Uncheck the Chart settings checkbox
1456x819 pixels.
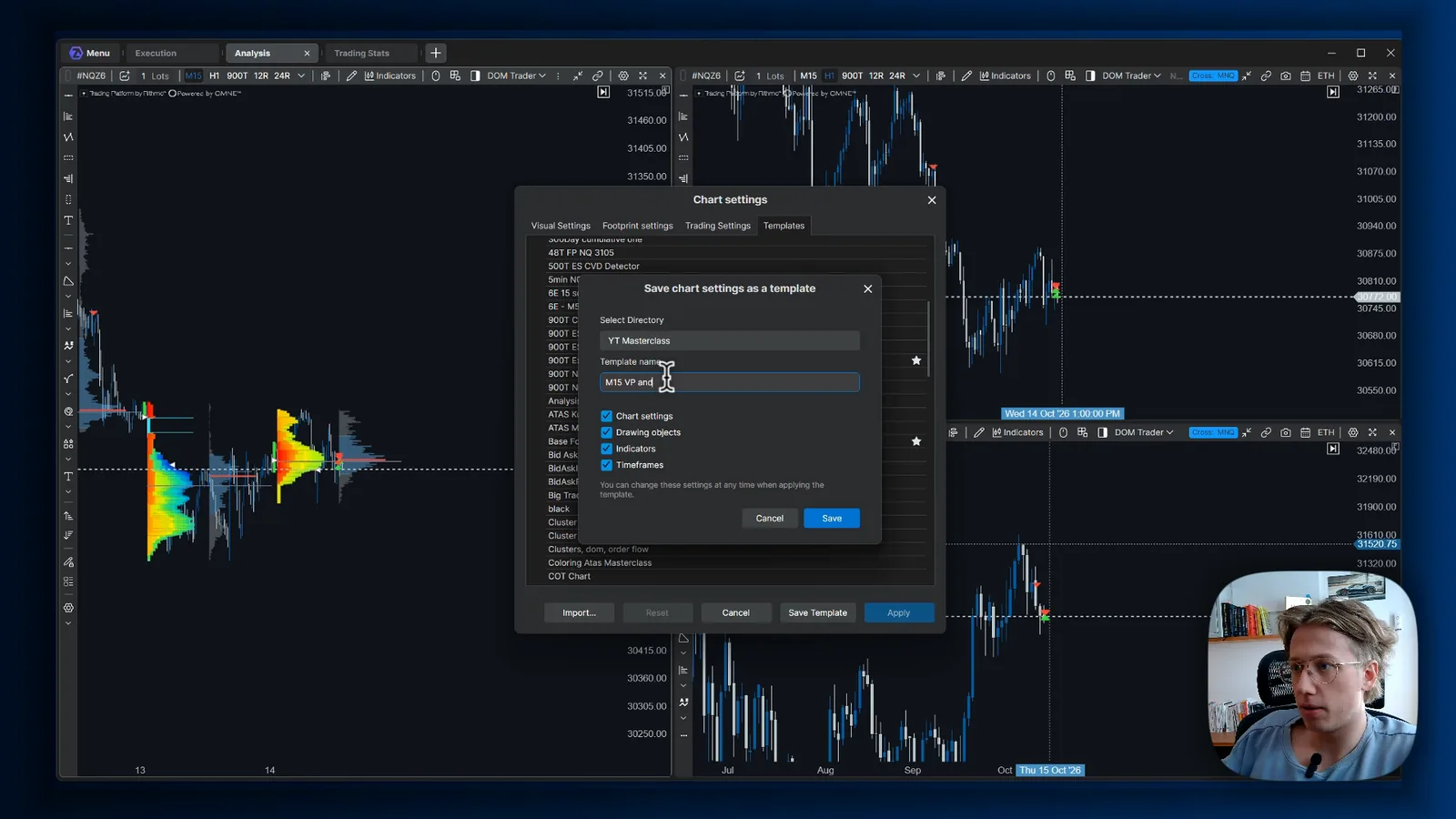(606, 416)
